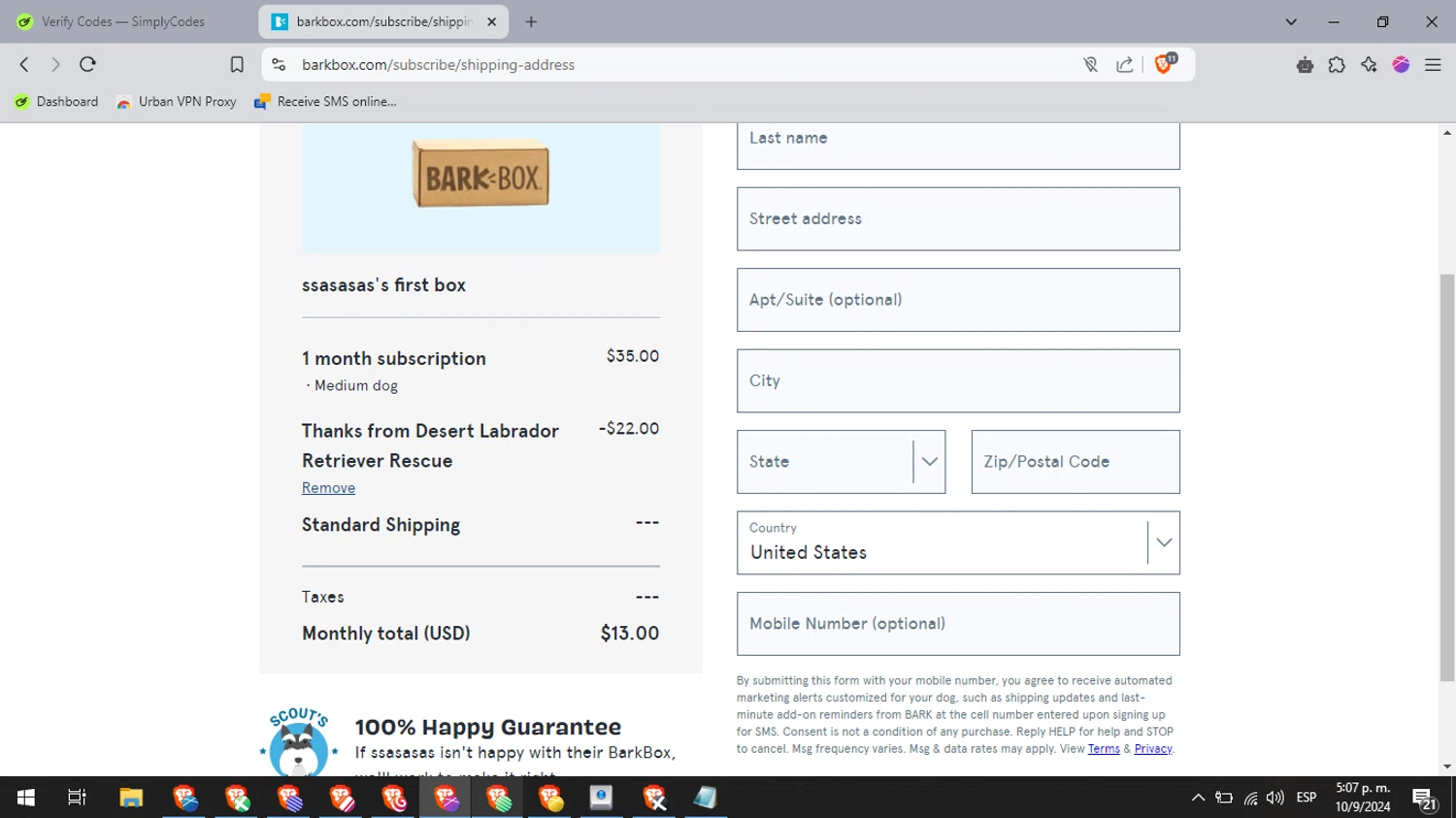Open the Urban VPN Proxy bookmark
The width and height of the screenshot is (1456, 818).
(x=177, y=101)
